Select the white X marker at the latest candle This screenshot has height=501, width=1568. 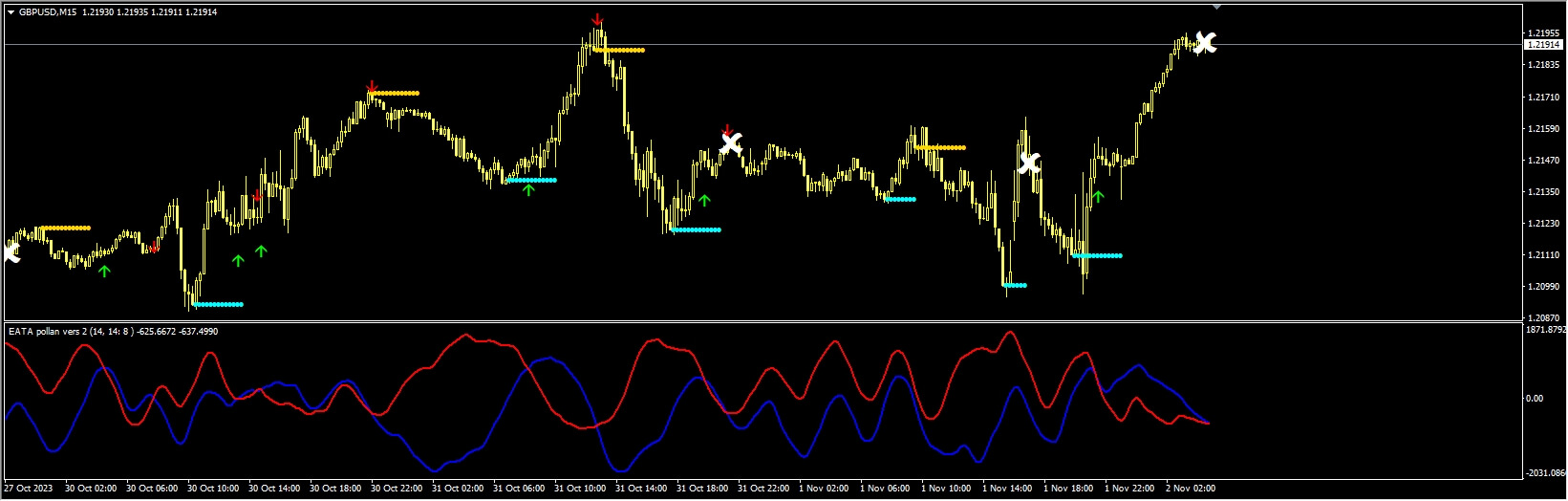1206,42
